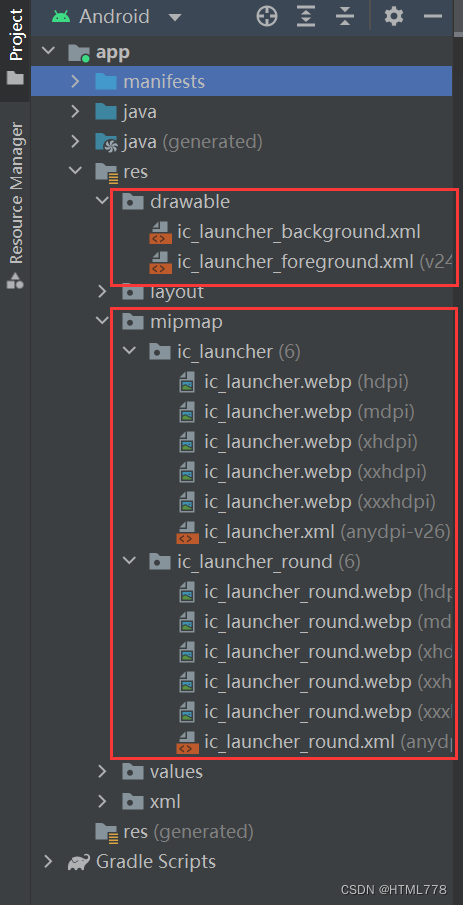Viewport: 463px width, 905px height.
Task: Select the first ic_launcher_round.webp file name
Action: [x=308, y=592]
